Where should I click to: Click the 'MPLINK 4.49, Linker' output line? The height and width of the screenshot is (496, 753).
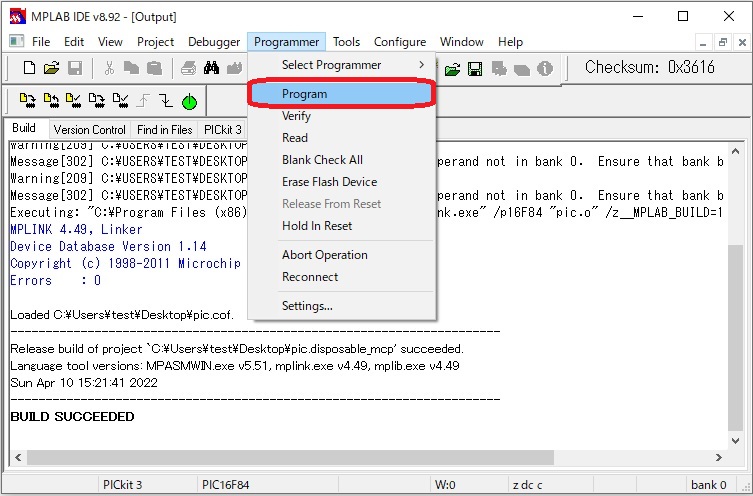pos(76,230)
